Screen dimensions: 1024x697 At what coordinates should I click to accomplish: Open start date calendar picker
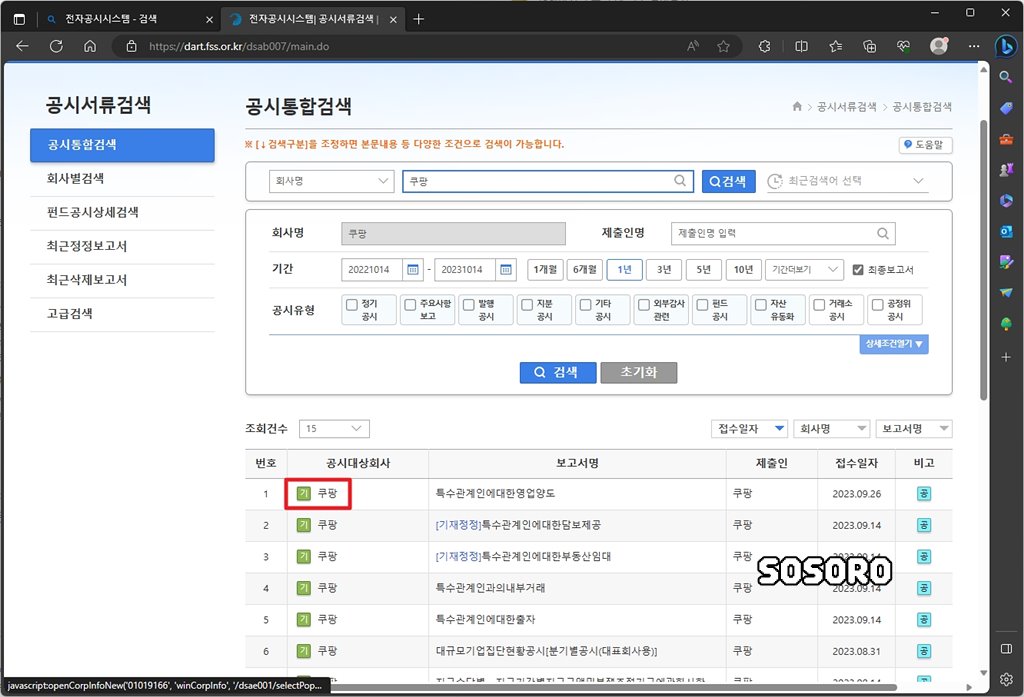(x=413, y=269)
